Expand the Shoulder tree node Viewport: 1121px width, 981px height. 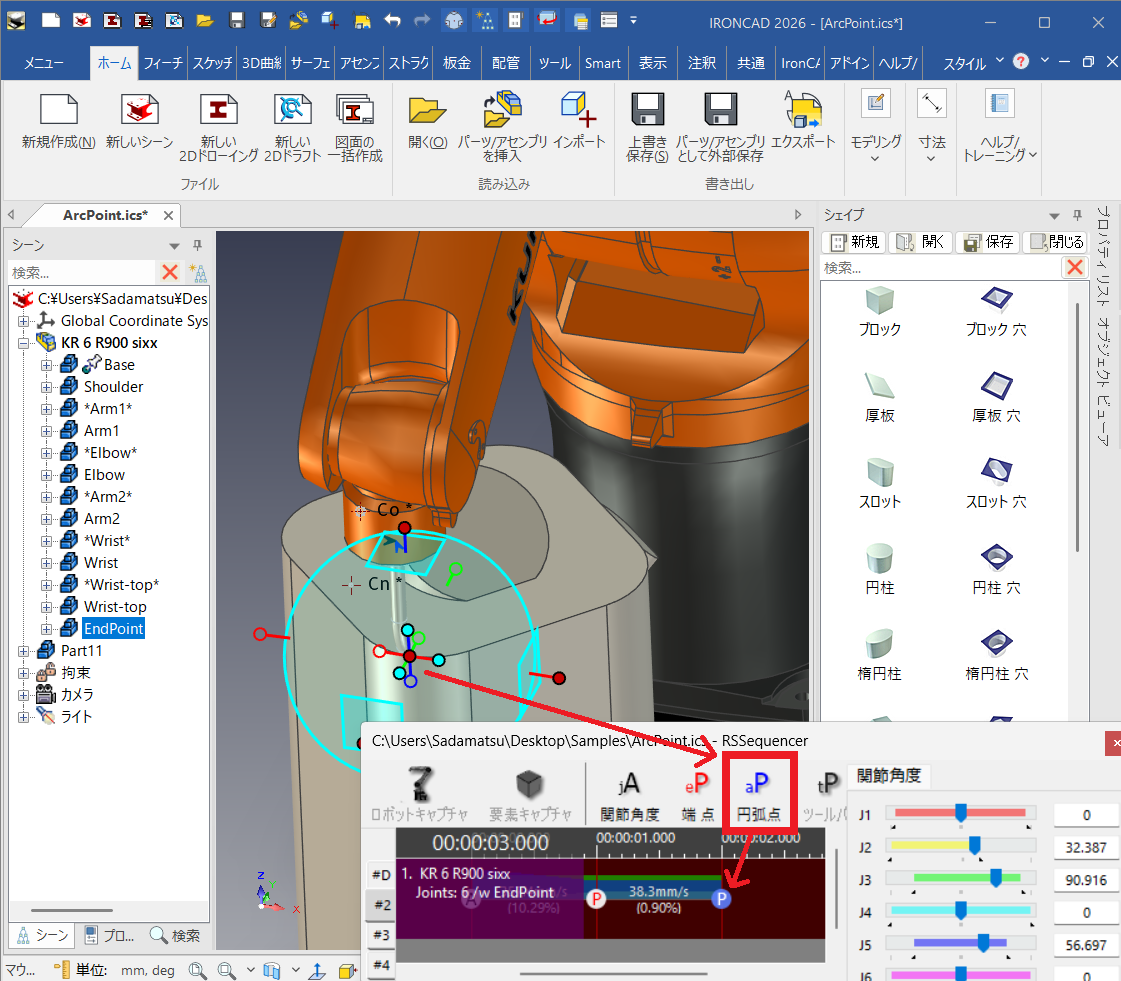tap(46, 388)
